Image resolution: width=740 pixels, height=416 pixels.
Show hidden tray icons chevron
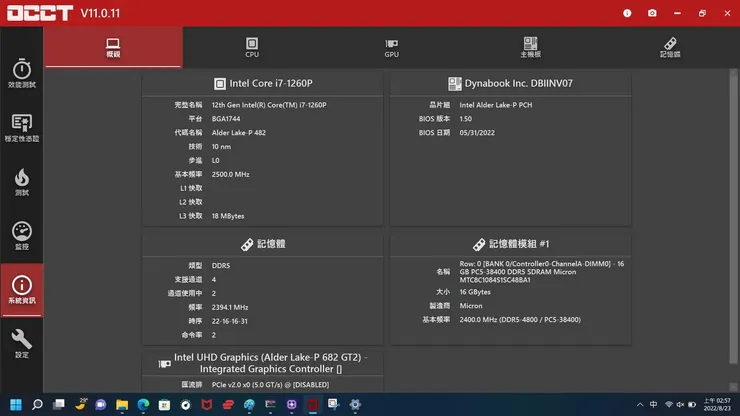point(640,405)
